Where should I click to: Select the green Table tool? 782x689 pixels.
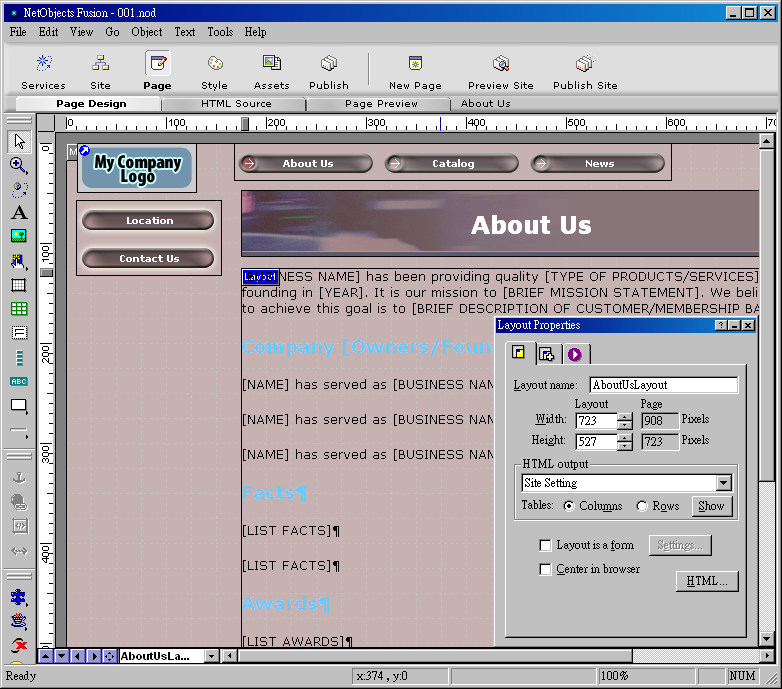click(x=19, y=309)
